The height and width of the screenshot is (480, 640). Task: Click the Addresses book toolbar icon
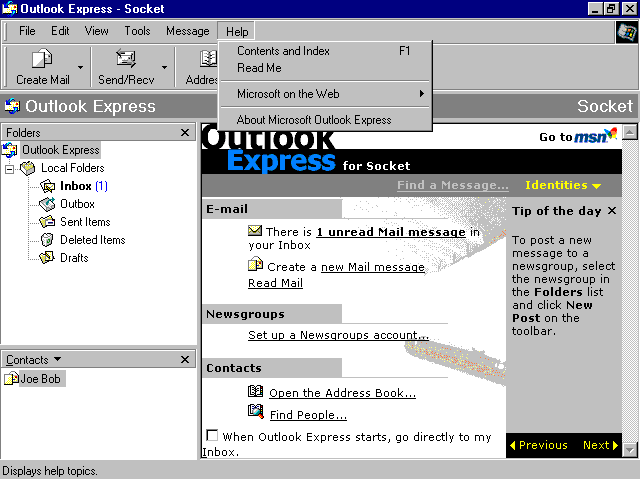click(x=209, y=58)
